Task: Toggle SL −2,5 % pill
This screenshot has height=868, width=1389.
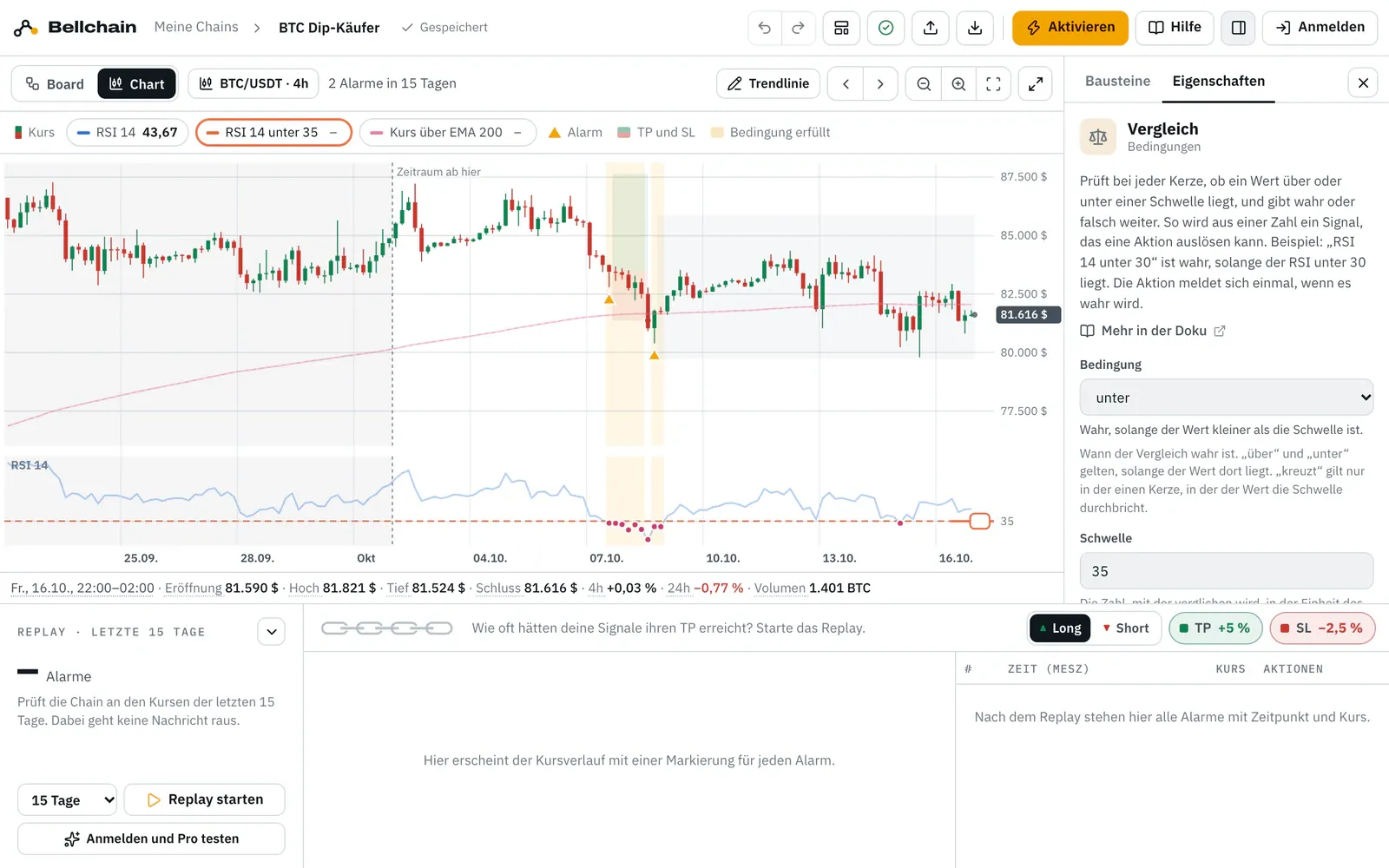Action: click(1322, 628)
